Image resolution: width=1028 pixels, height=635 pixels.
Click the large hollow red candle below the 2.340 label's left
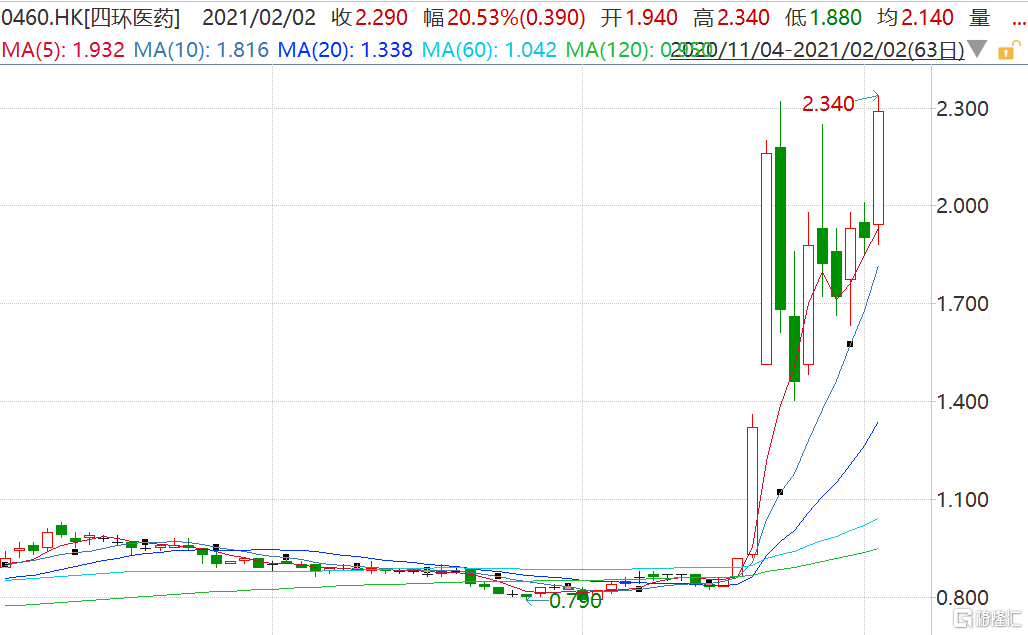tap(766, 258)
